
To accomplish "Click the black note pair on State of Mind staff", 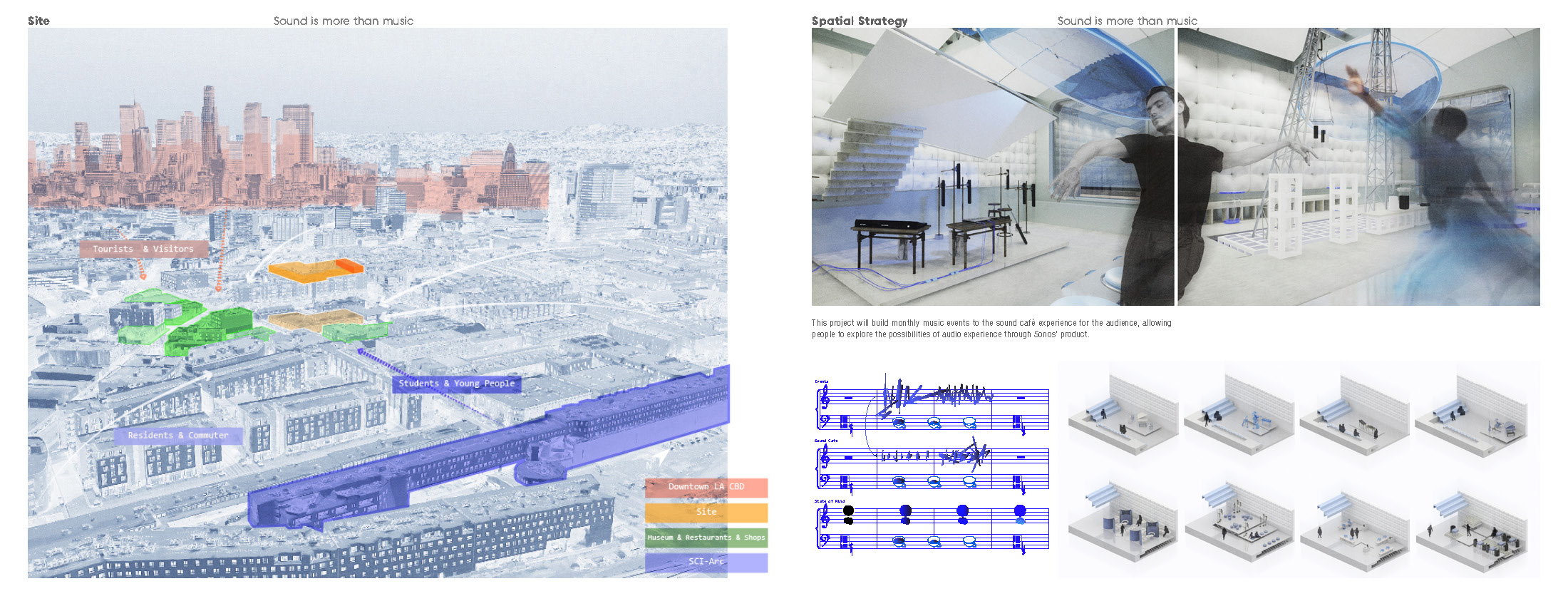I will coord(848,515).
